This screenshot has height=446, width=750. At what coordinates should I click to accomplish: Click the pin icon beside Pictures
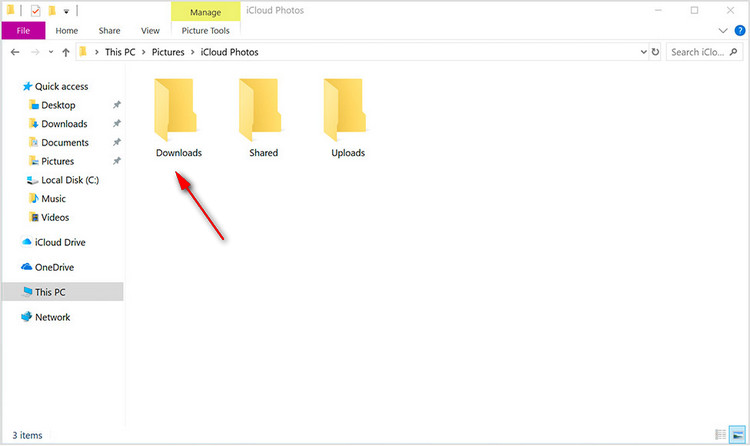[x=116, y=161]
